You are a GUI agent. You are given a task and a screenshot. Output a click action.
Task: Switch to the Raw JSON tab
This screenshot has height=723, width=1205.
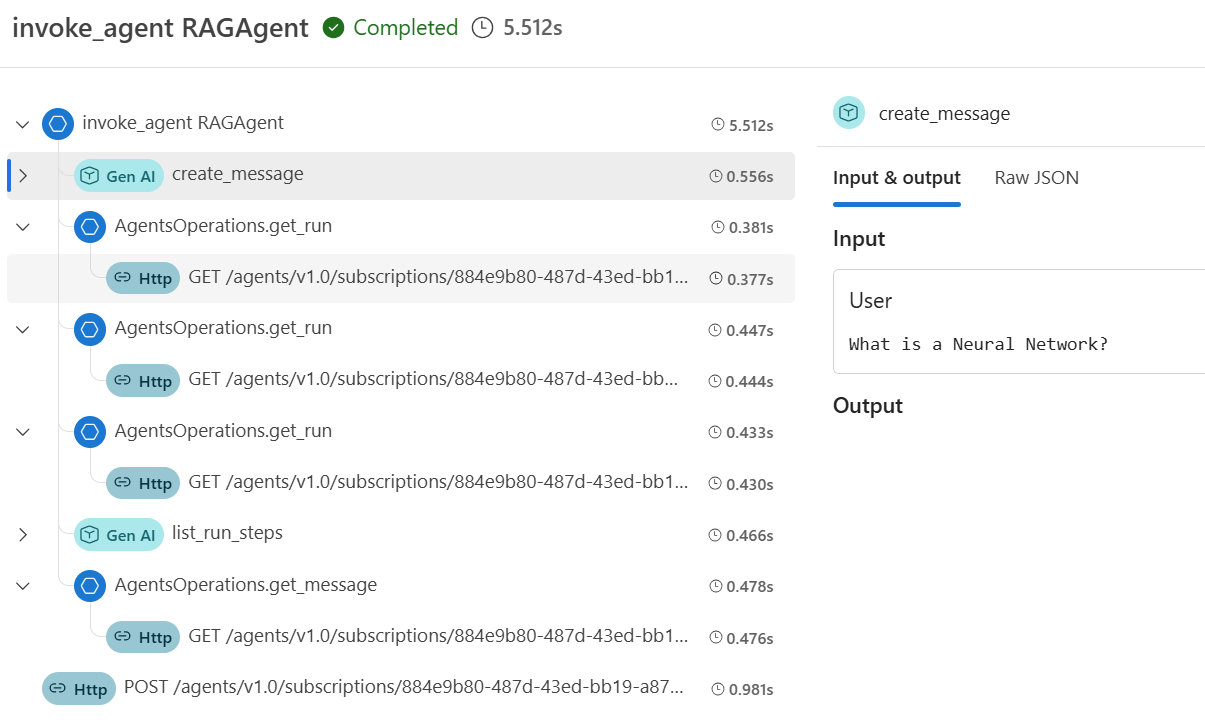click(1036, 177)
